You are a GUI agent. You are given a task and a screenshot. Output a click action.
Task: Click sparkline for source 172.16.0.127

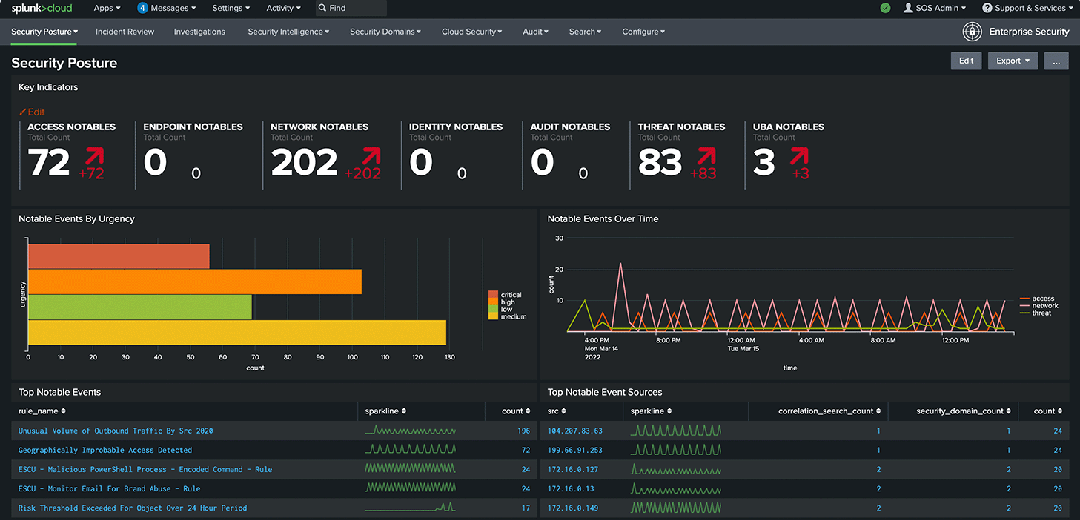(676, 469)
